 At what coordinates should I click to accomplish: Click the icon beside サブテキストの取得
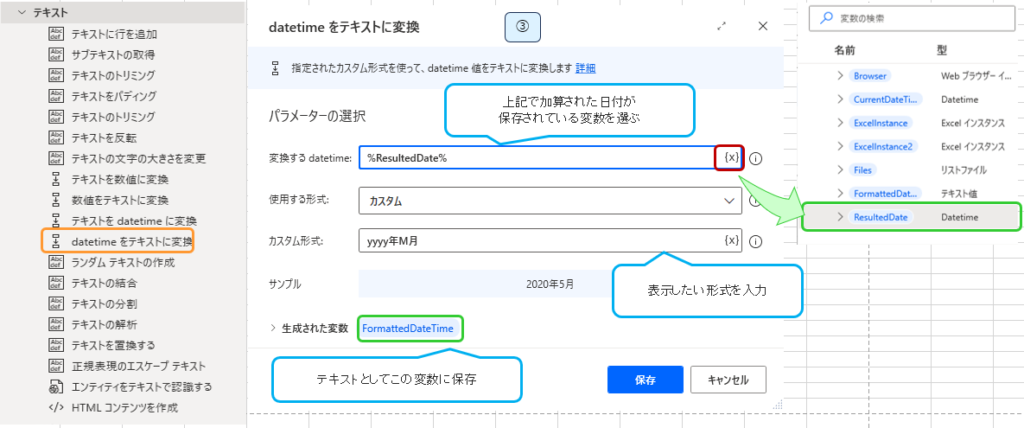pos(57,54)
